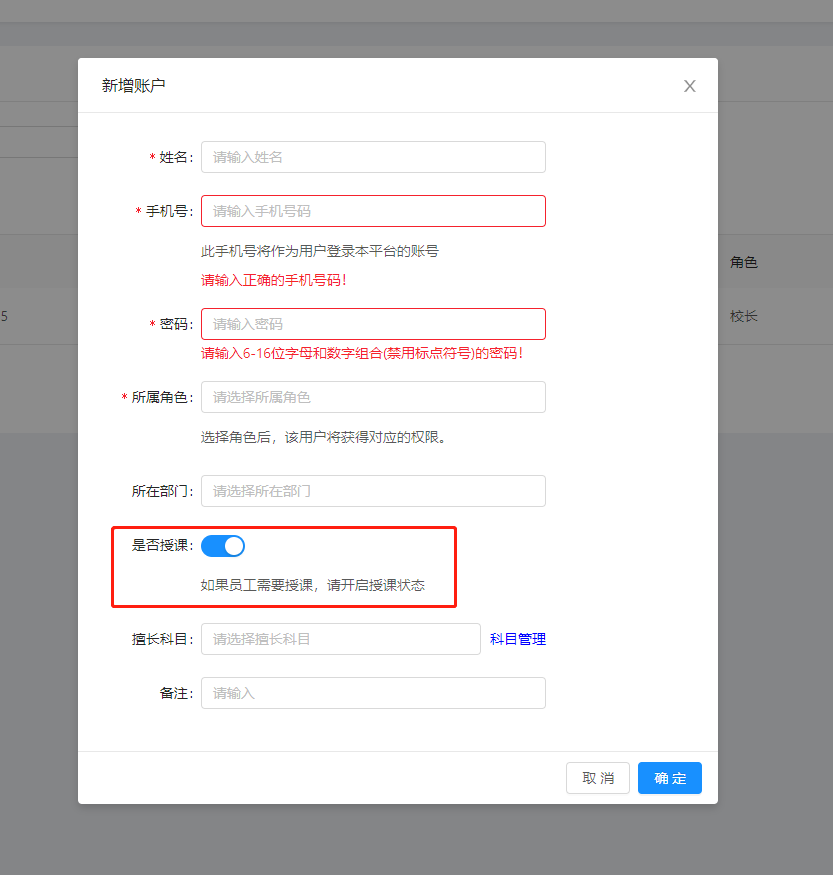Click the 确定 button

point(670,778)
